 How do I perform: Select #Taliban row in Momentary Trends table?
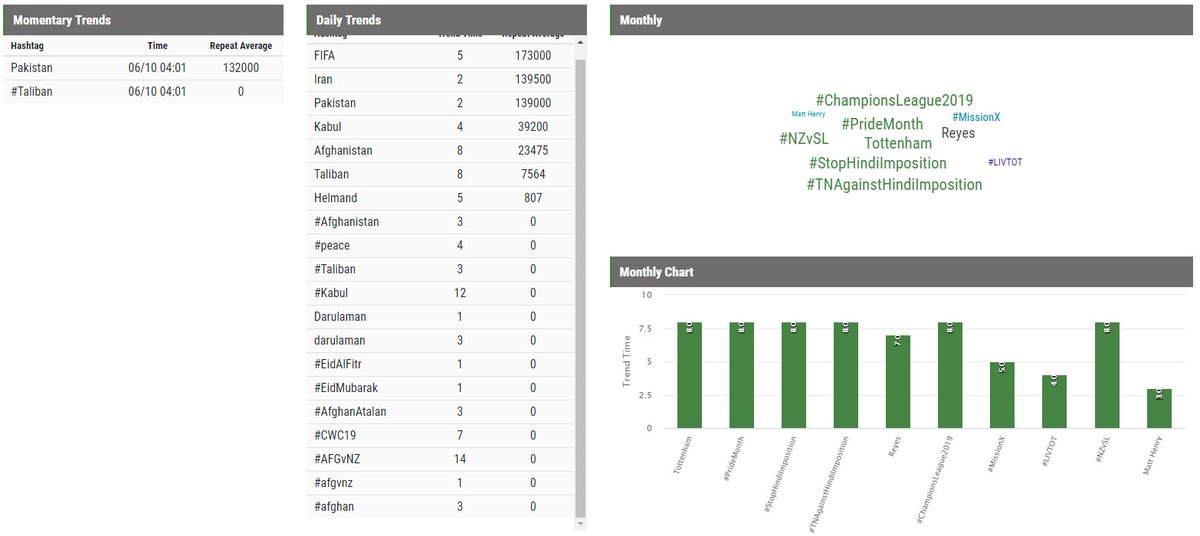(x=141, y=91)
